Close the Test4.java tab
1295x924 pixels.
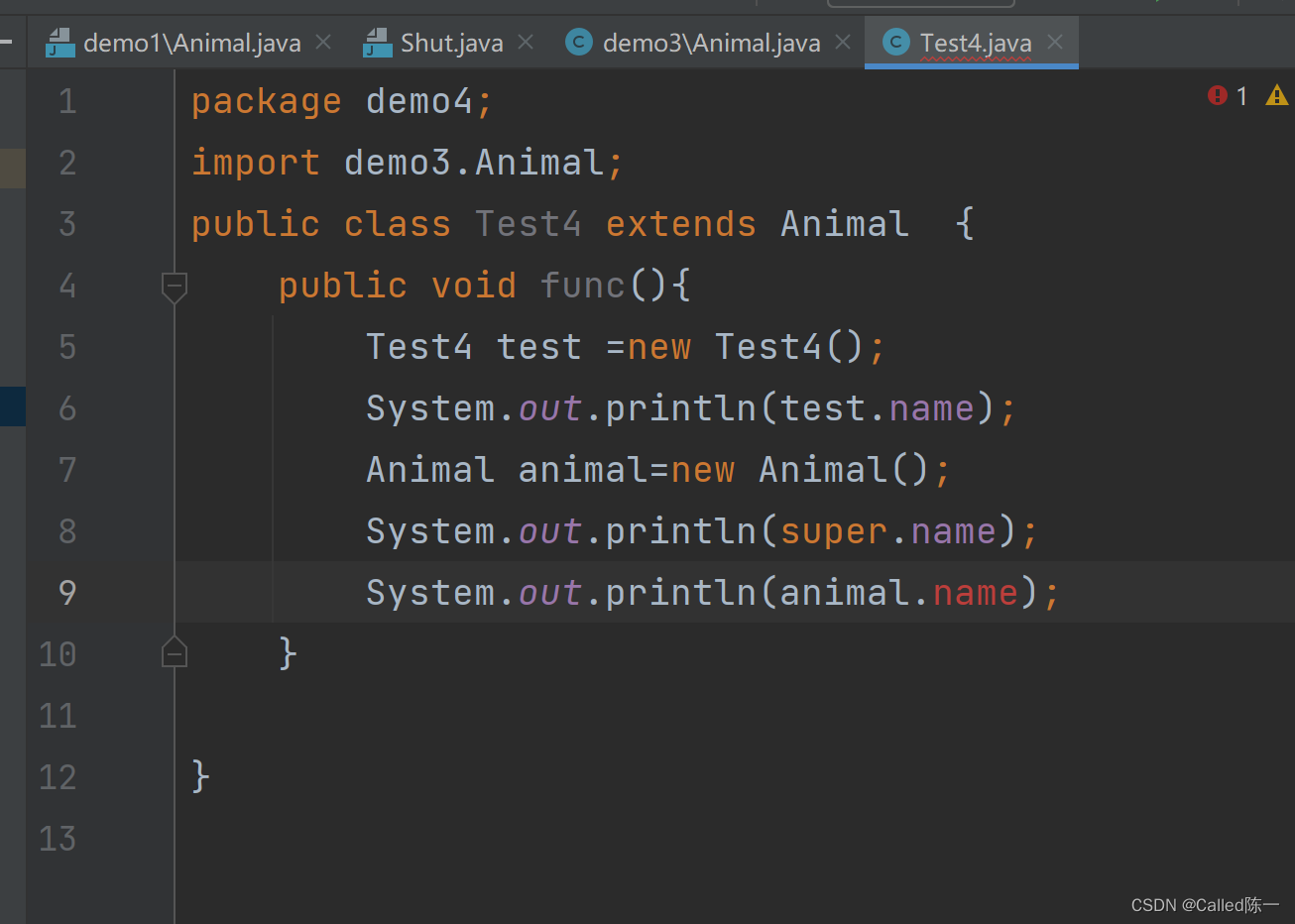1055,42
